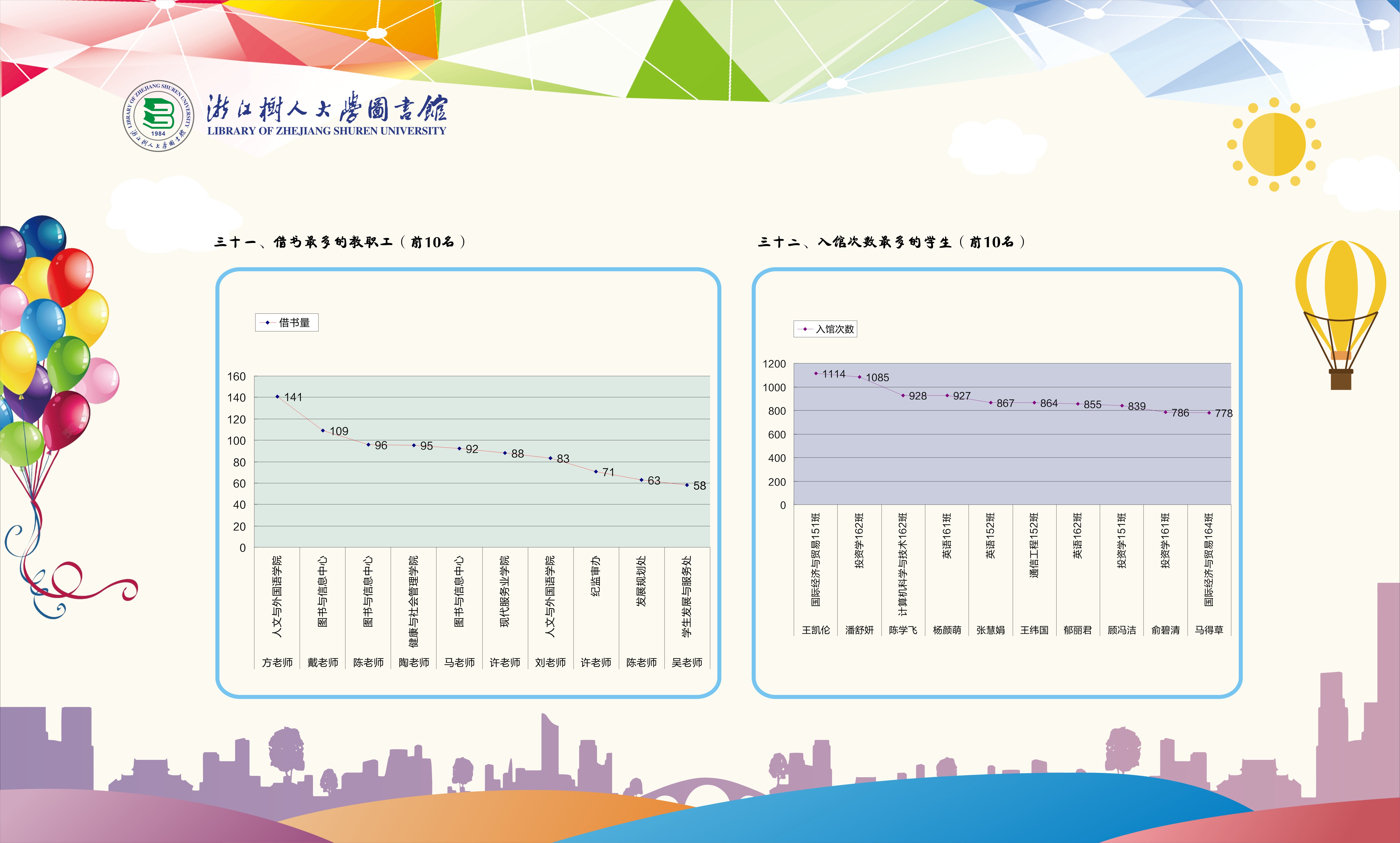Image resolution: width=1400 pixels, height=843 pixels.
Task: Click heading 三十一、借书最多的教职工
Action: pyautogui.click(x=340, y=242)
